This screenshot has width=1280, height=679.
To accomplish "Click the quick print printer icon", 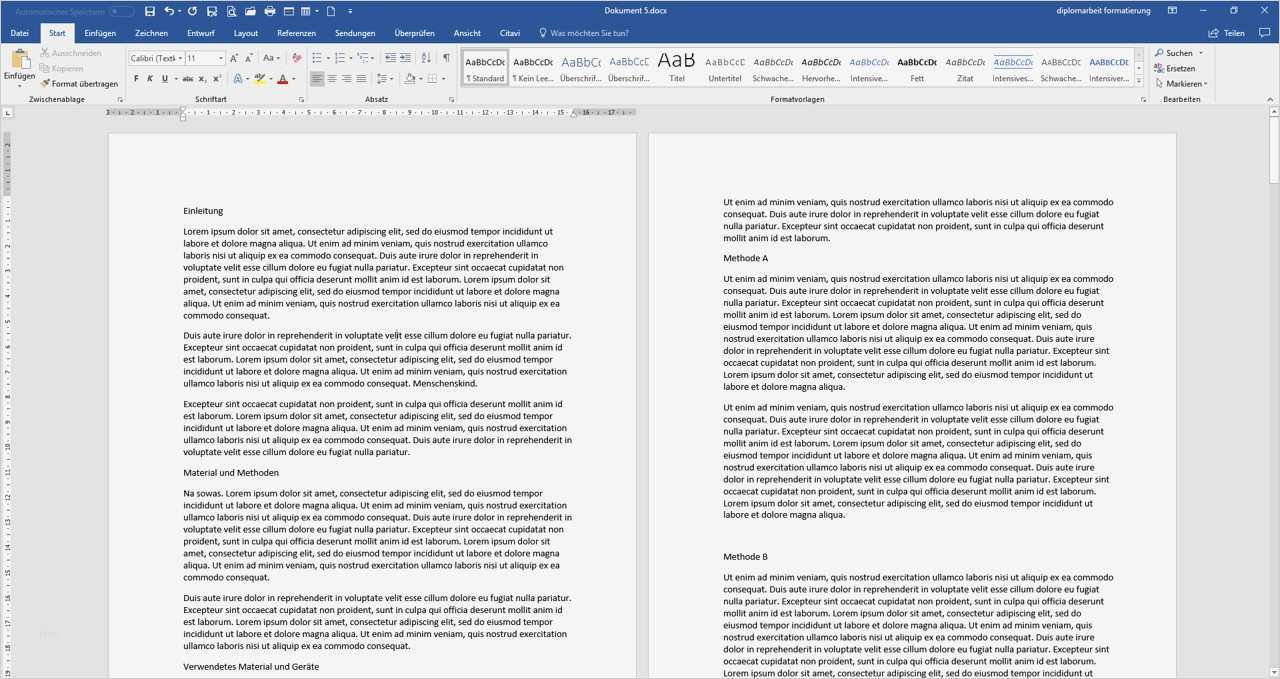I will click(x=270, y=11).
